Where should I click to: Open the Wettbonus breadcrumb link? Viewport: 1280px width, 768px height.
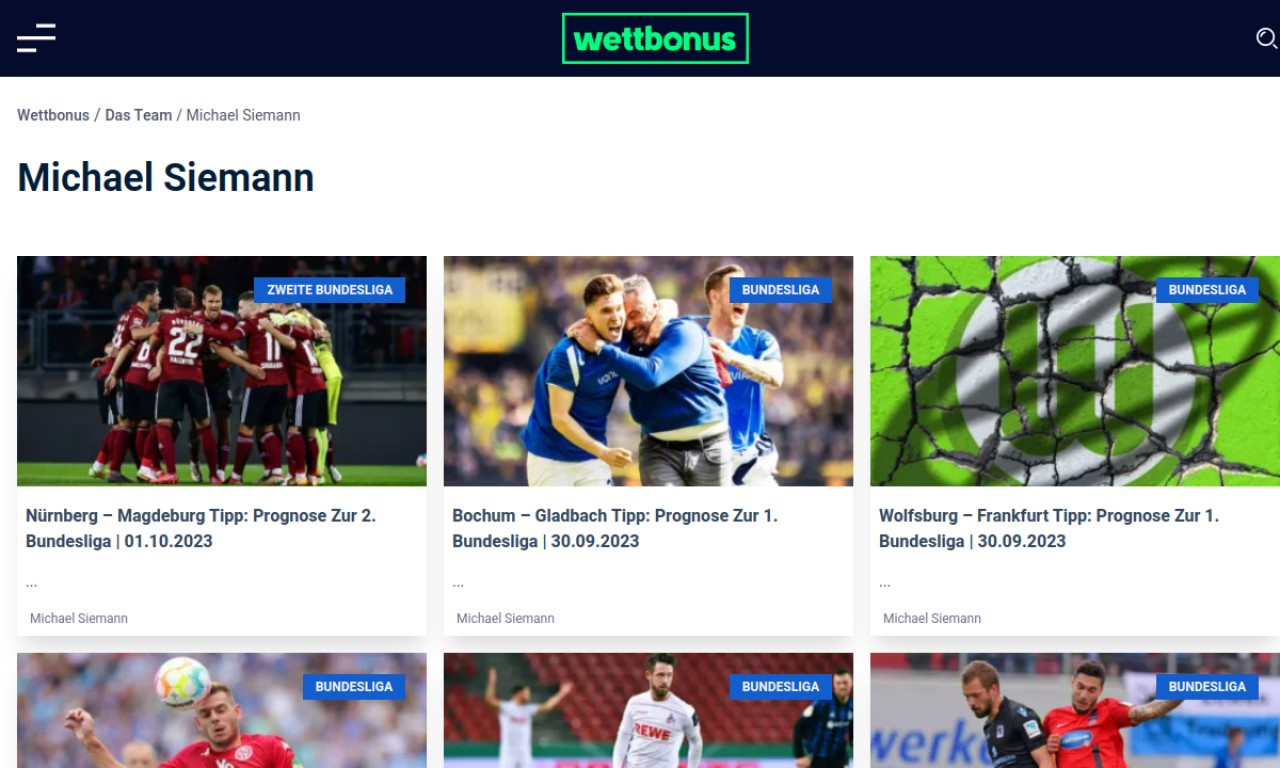click(x=53, y=115)
